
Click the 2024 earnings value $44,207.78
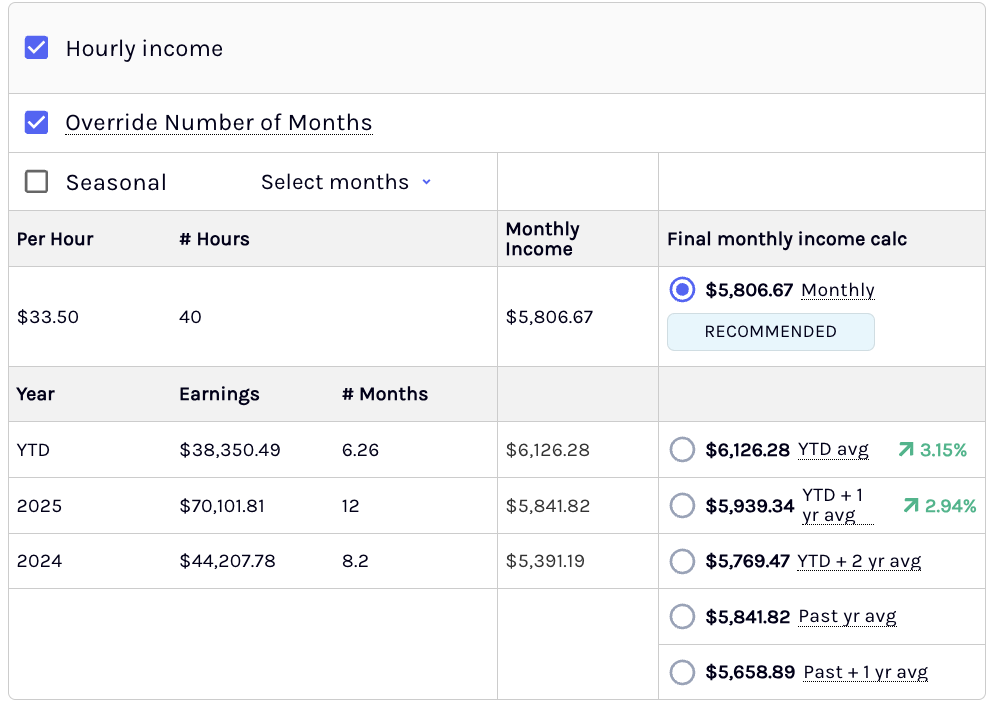pos(227,561)
